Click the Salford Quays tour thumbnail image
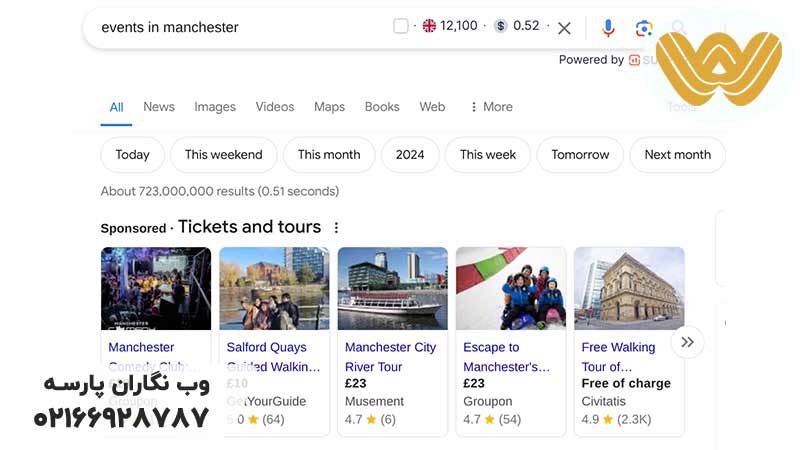The image size is (800, 450). coord(274,288)
